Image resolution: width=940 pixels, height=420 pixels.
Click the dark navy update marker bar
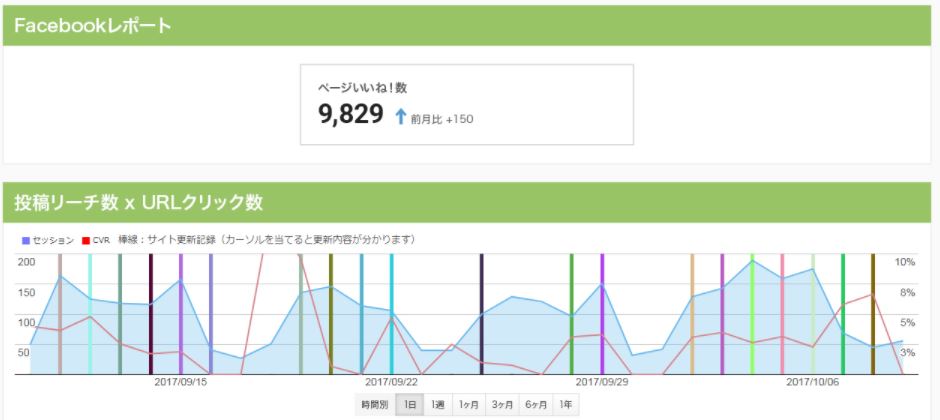[481, 314]
